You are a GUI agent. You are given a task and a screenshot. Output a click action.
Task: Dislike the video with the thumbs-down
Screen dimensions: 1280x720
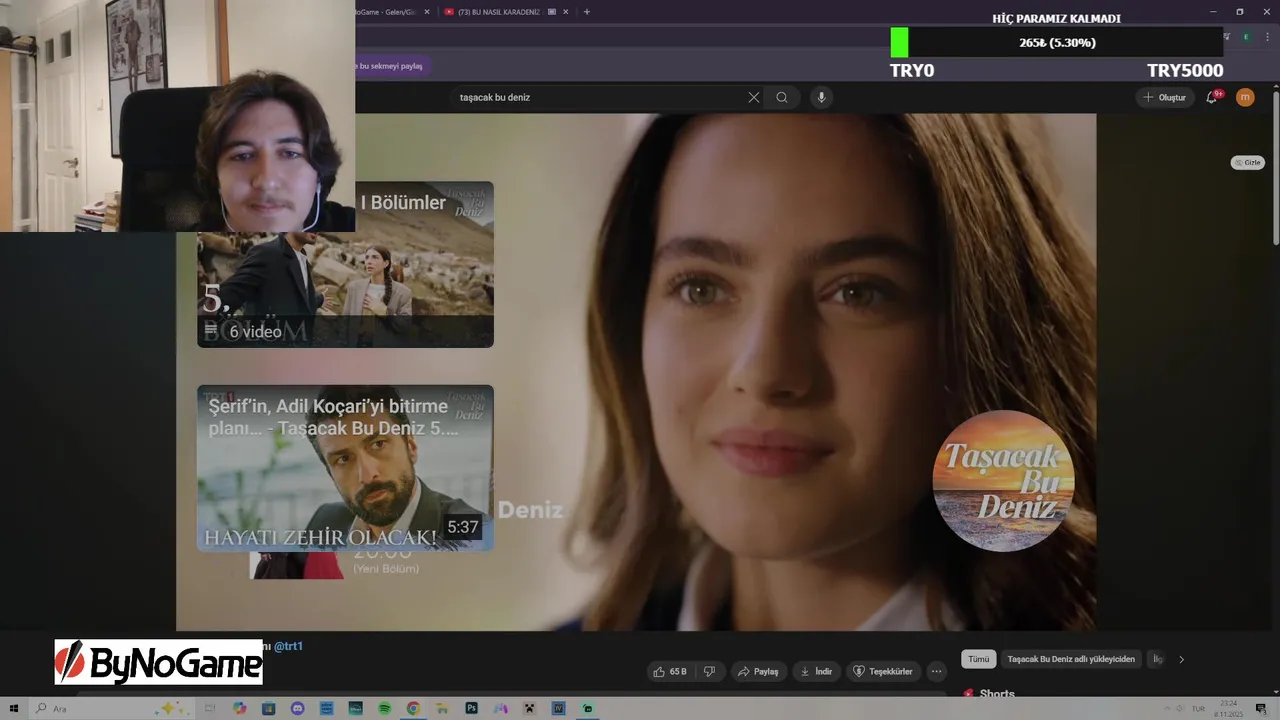tap(709, 671)
